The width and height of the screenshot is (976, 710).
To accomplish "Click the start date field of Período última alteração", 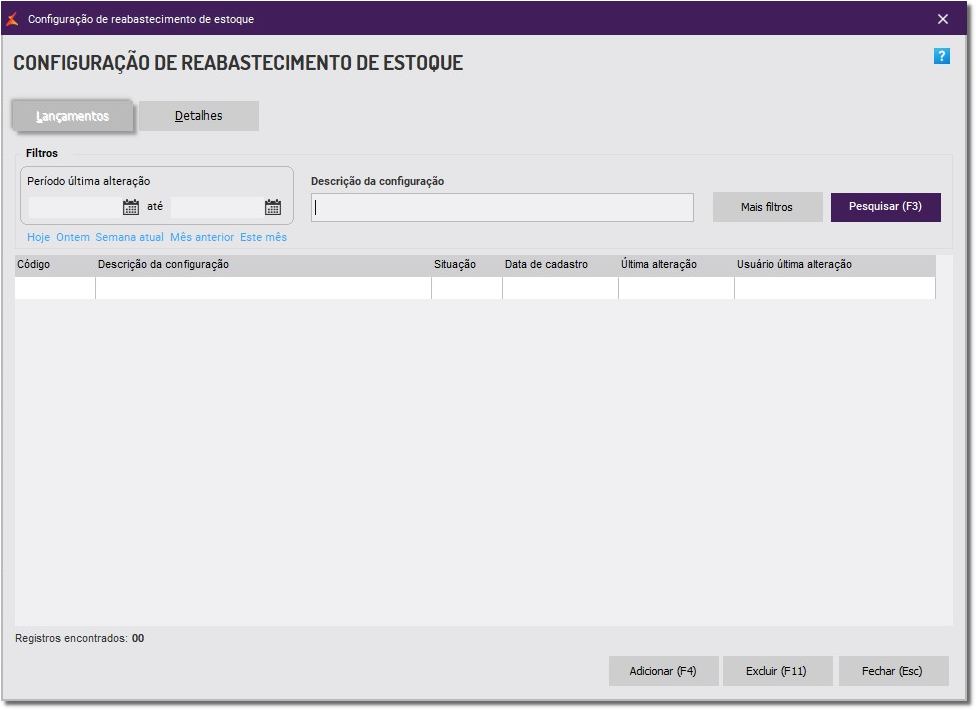I will coord(75,207).
